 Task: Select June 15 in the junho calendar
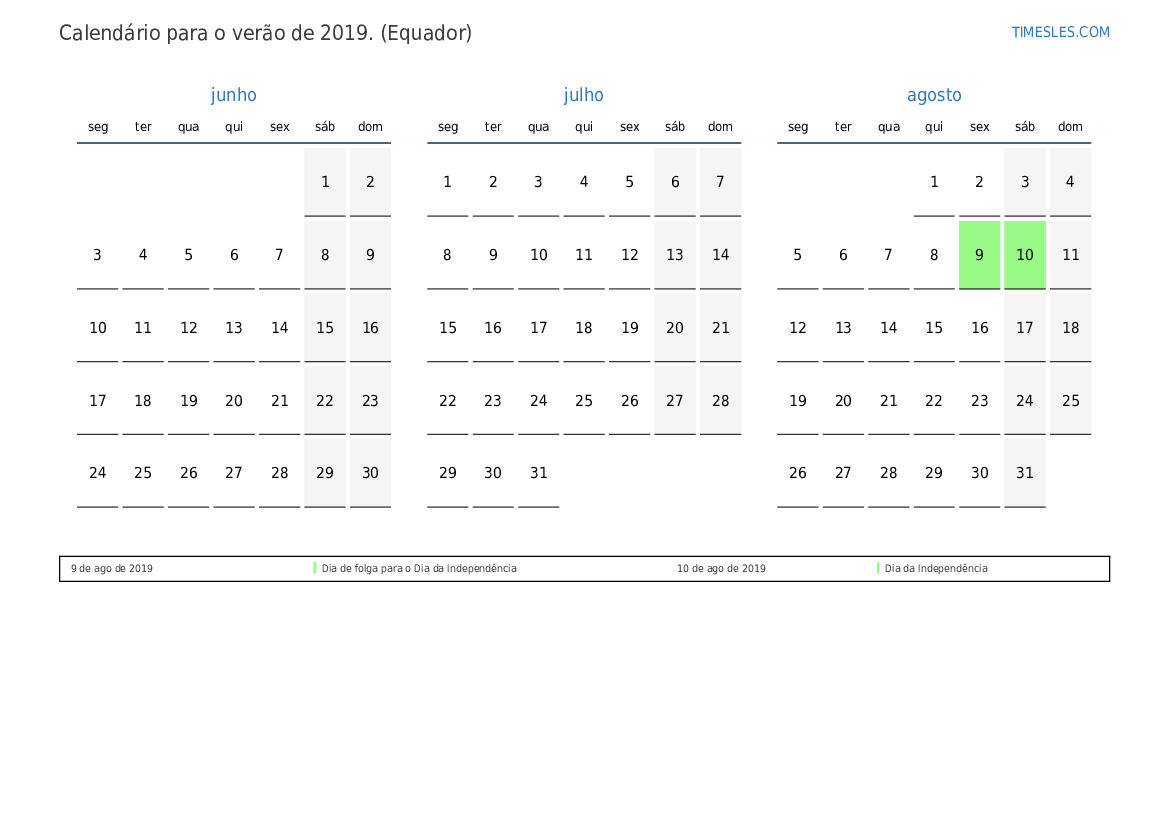[325, 328]
